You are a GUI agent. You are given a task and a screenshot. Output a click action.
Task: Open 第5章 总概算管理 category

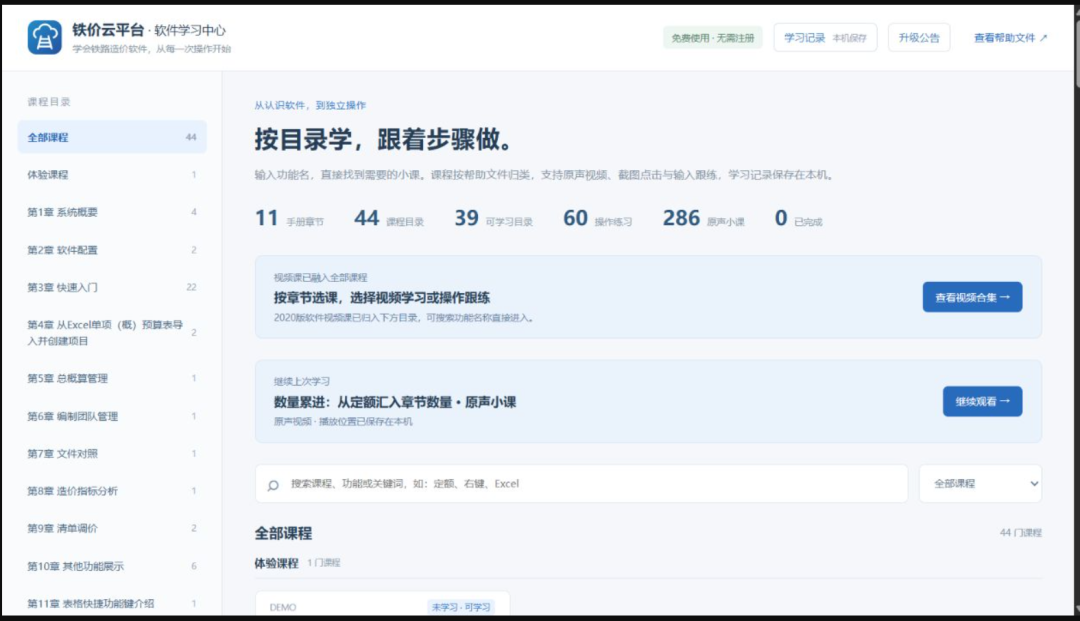(112, 378)
